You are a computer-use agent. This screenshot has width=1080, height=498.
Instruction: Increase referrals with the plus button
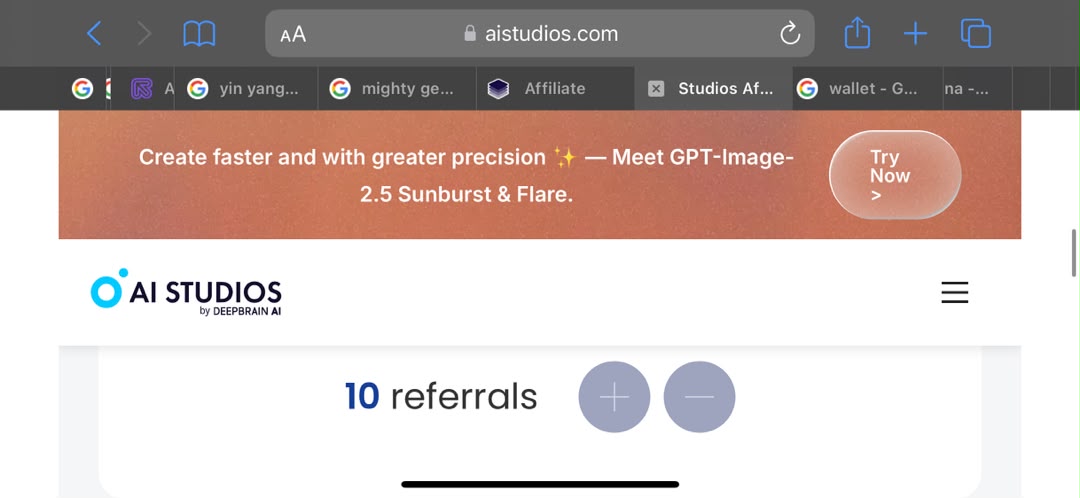click(614, 397)
